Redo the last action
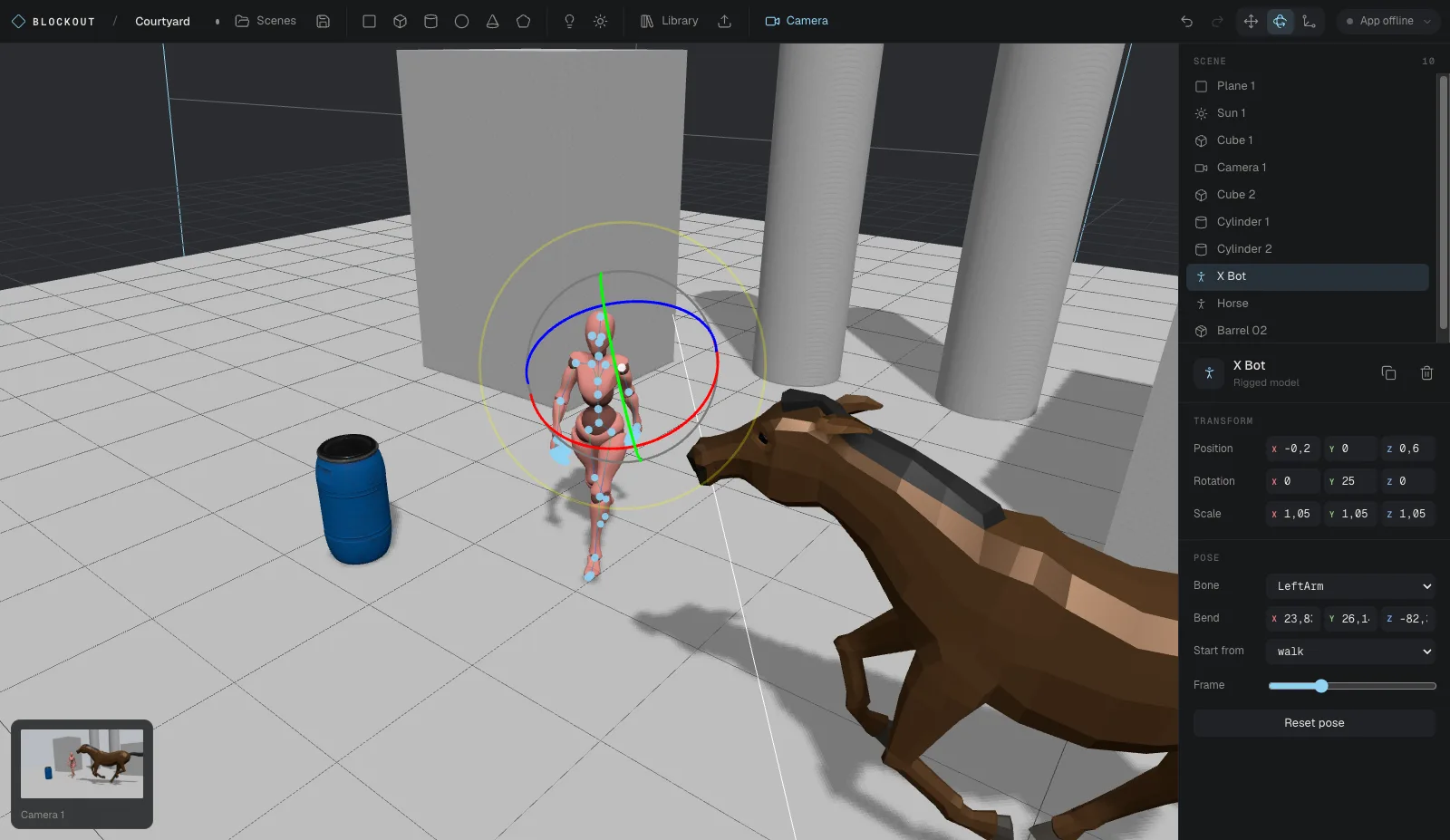The width and height of the screenshot is (1450, 840). [x=1217, y=21]
